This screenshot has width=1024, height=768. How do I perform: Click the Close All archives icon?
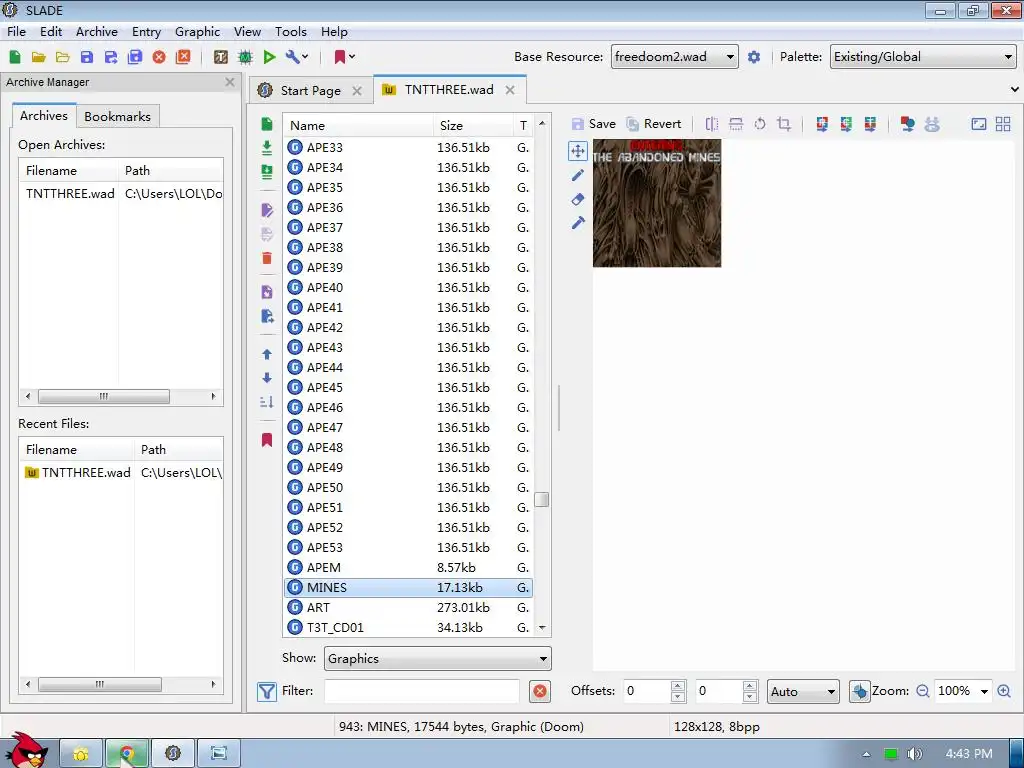(184, 57)
